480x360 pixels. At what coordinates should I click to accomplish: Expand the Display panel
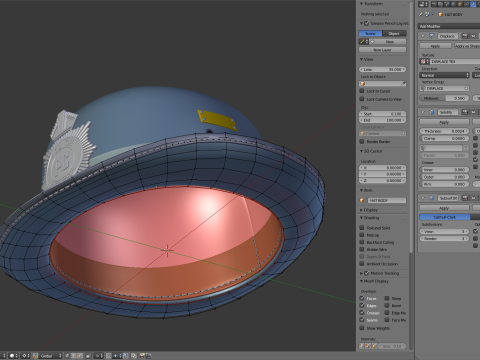point(361,210)
